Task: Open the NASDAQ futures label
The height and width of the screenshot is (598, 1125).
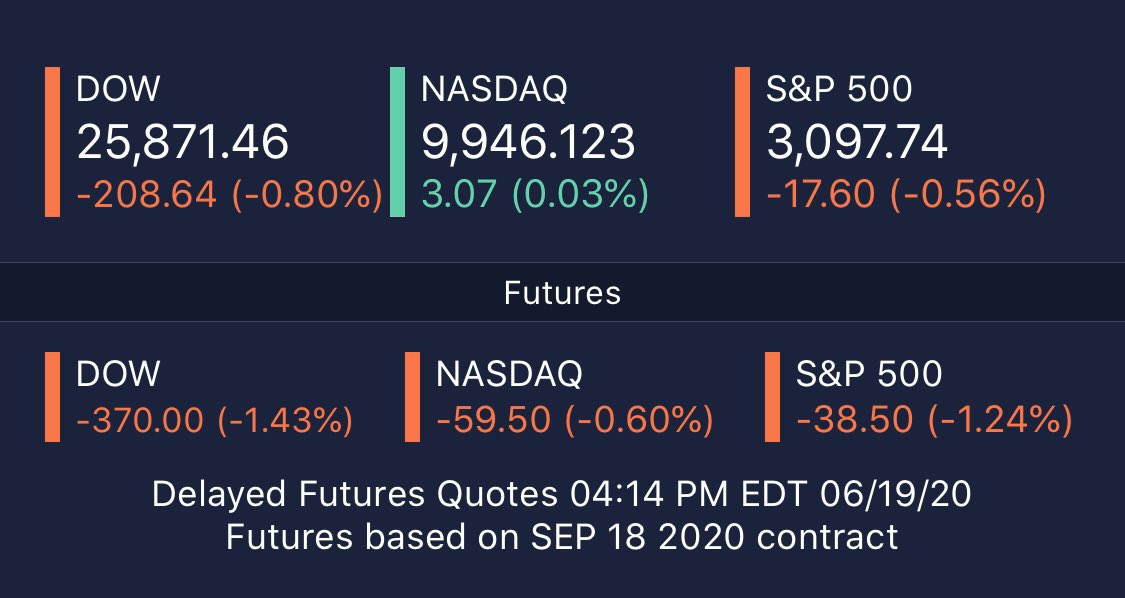Action: pyautogui.click(x=509, y=374)
